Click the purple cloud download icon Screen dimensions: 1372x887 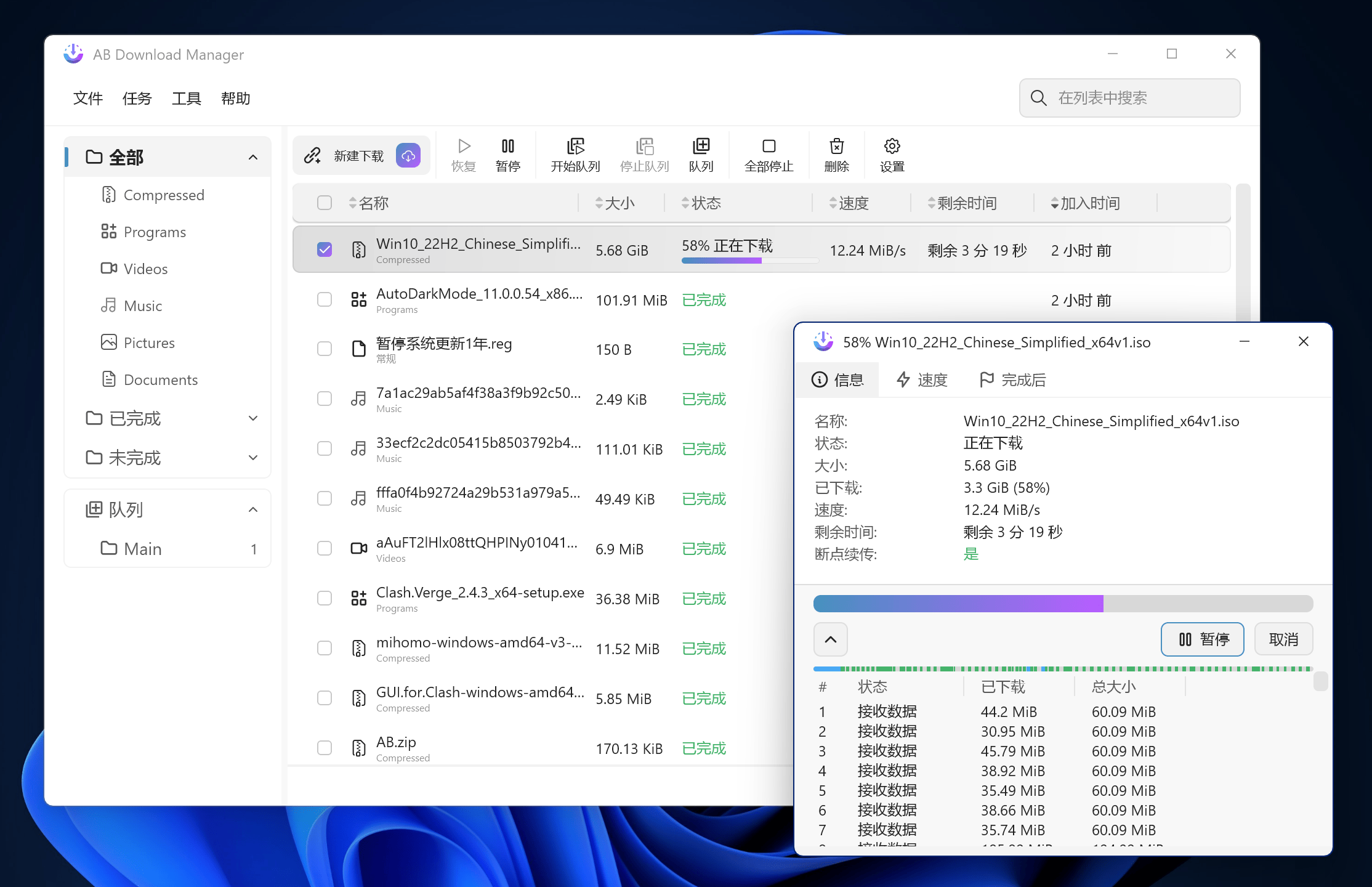(408, 156)
